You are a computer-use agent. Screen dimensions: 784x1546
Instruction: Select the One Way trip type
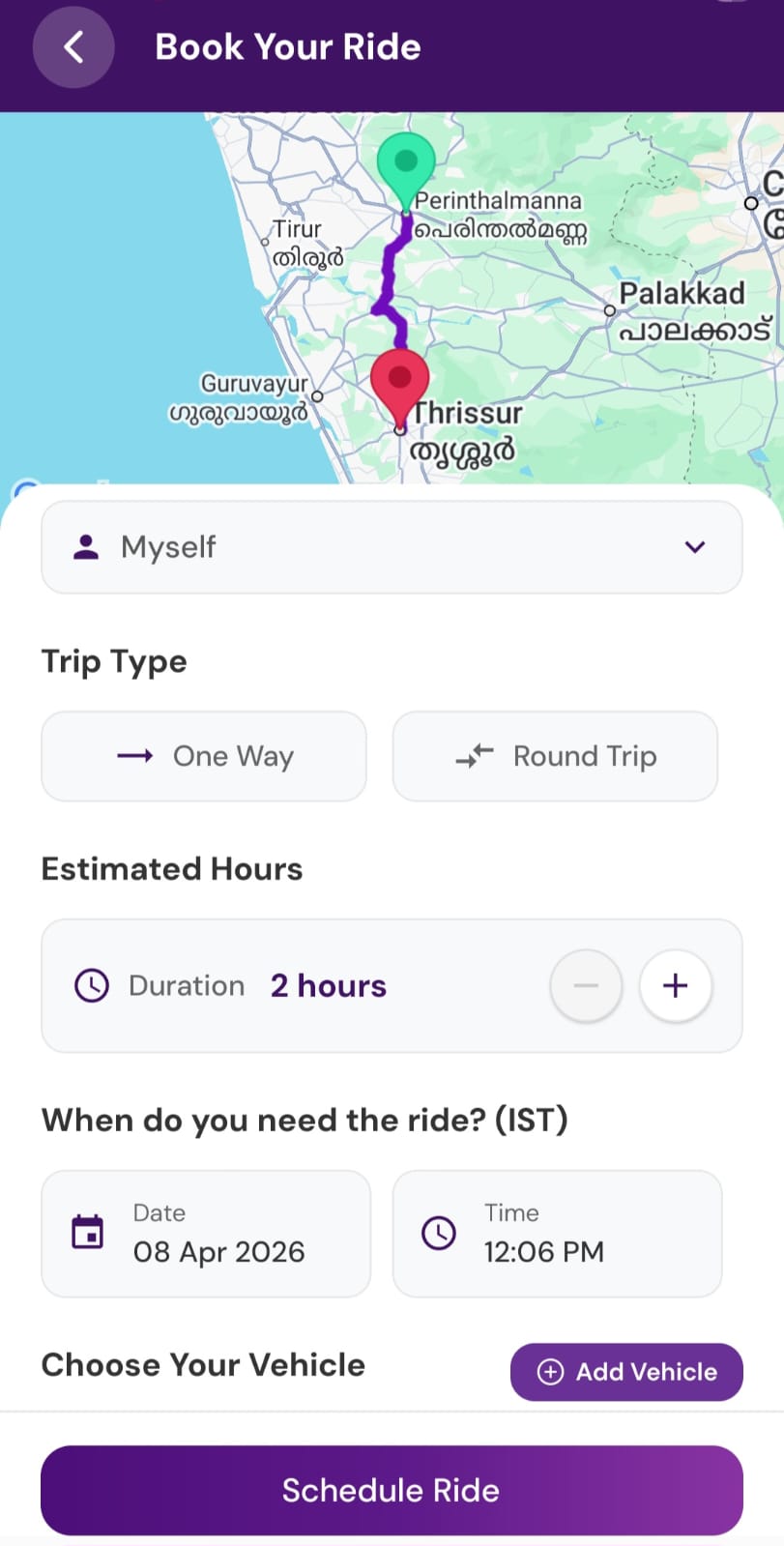204,756
